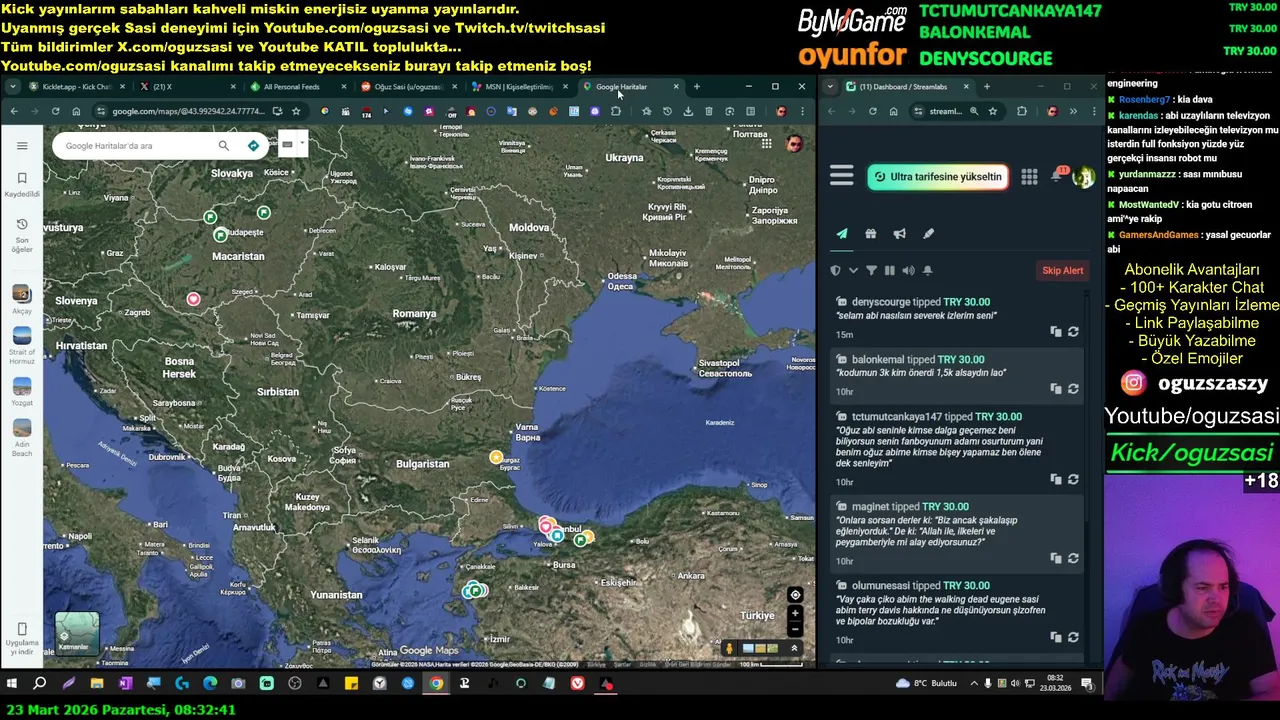Select the highlighter pen tab in Streamlabs
The height and width of the screenshot is (720, 1280).
[x=929, y=234]
